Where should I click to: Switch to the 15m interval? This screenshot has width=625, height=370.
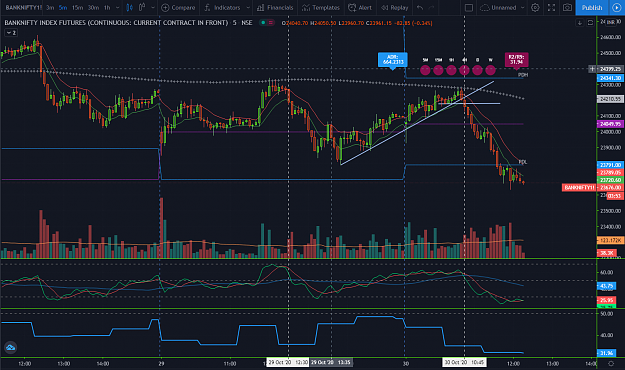[78, 8]
